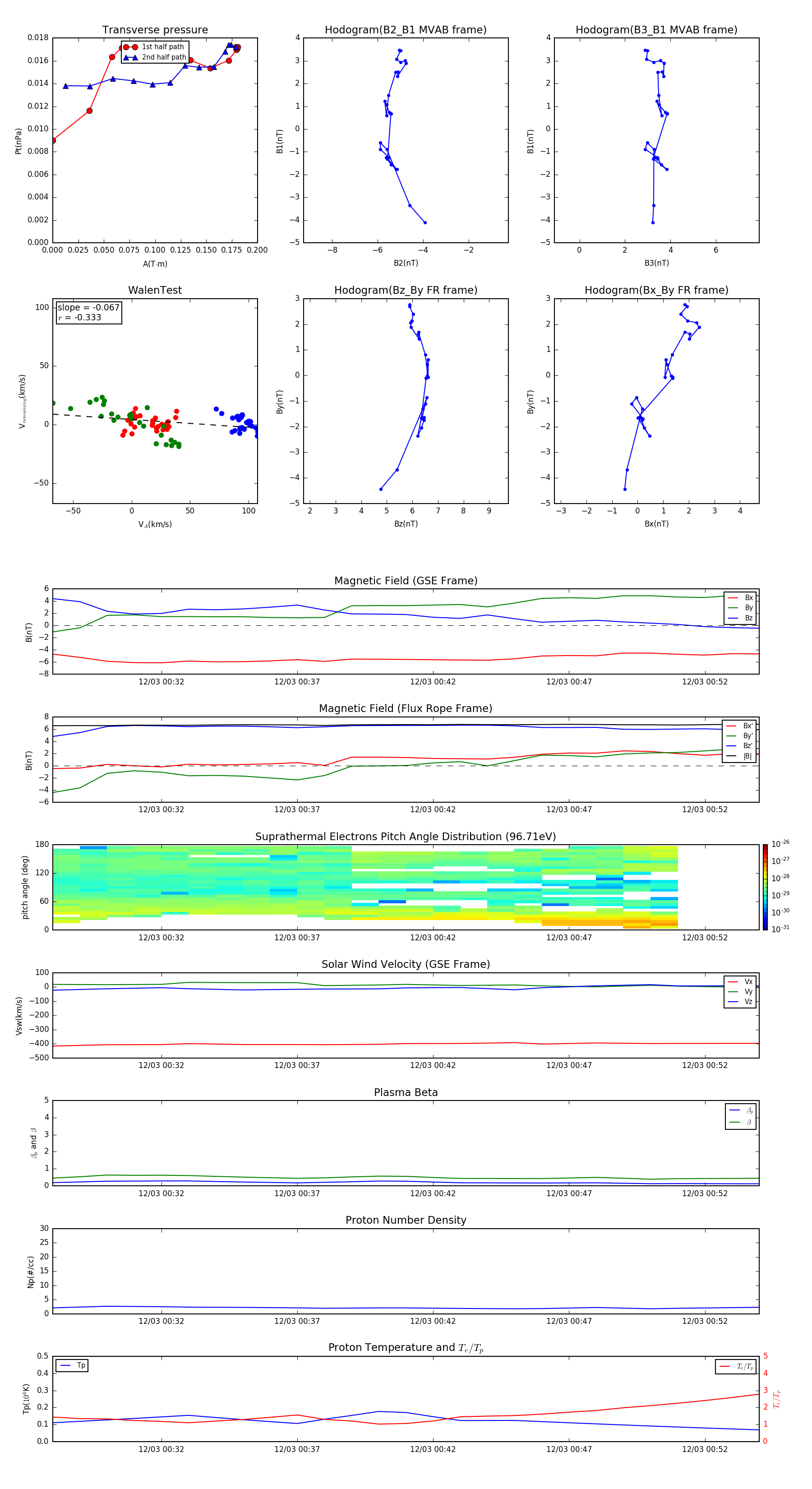Screen dimensions: 812x1489
Task: Select the "Proton Temperature and Te/Tp" title
Action: pos(406,1348)
